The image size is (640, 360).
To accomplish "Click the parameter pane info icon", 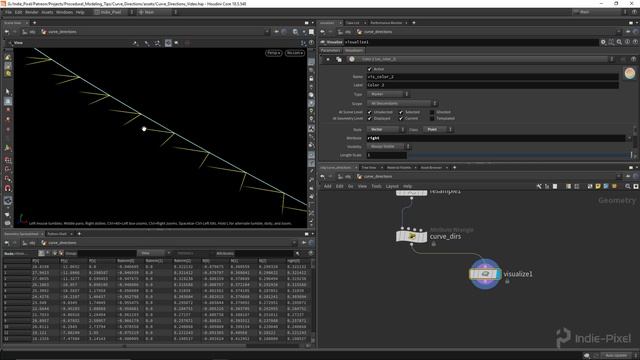I will click(x=627, y=42).
